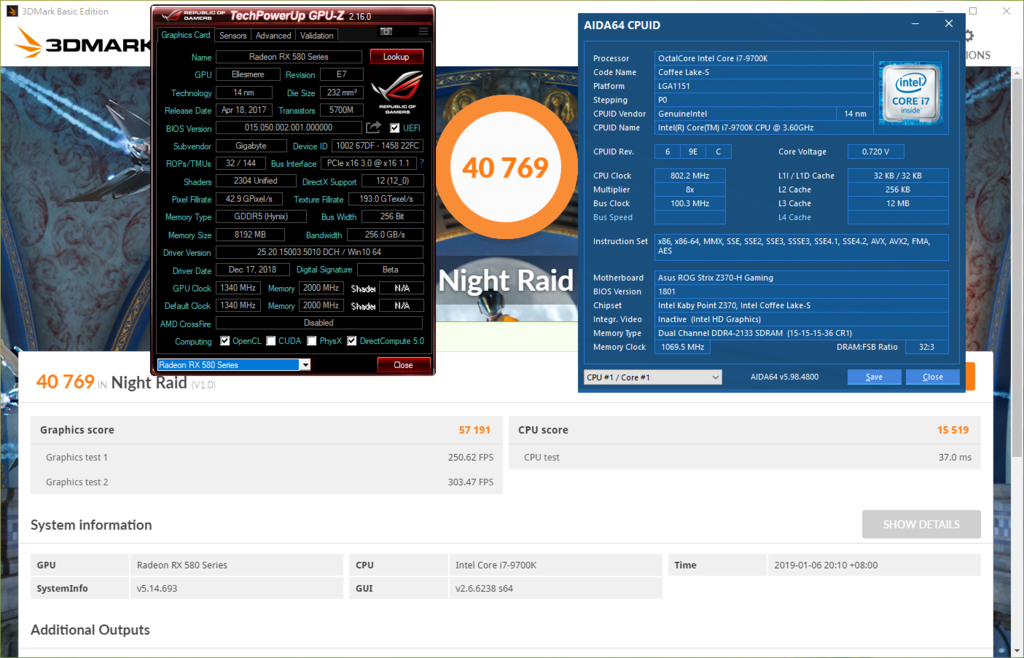Click the Close button in AIDA64 CPUID
The width and height of the screenshot is (1024, 658).
[933, 377]
